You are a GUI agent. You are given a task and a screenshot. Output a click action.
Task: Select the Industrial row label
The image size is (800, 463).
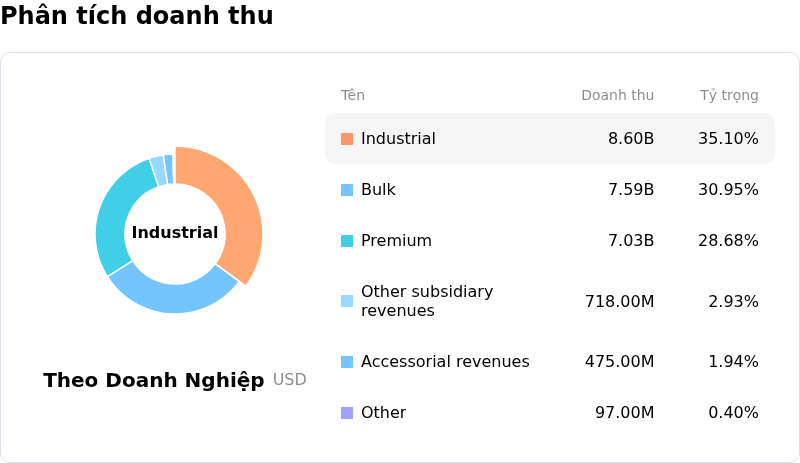pos(398,138)
